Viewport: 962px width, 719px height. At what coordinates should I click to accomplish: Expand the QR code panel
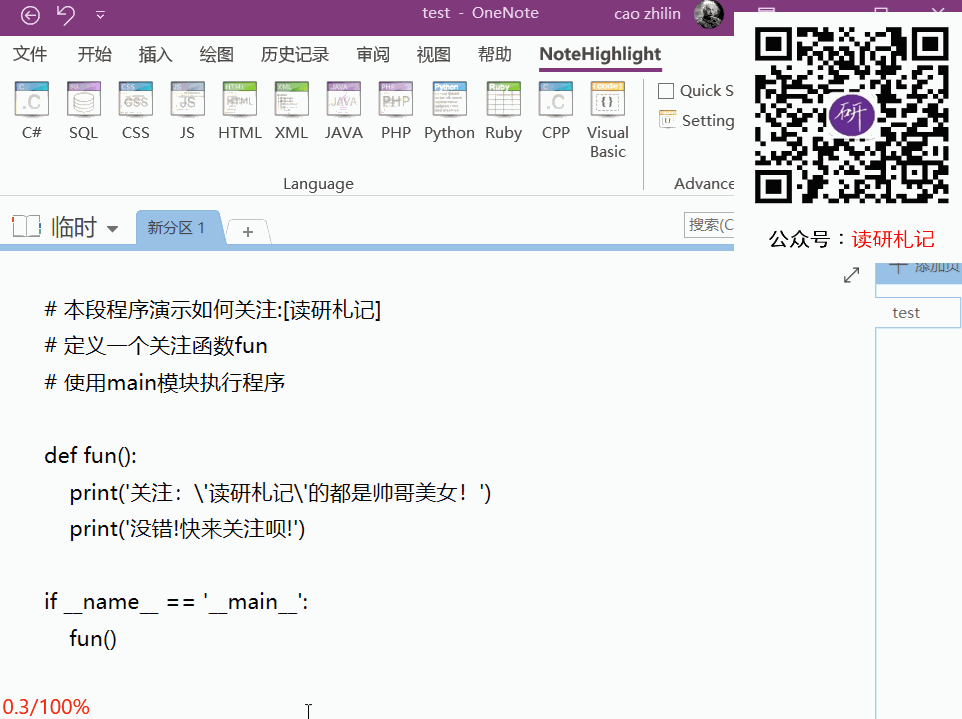(x=851, y=274)
